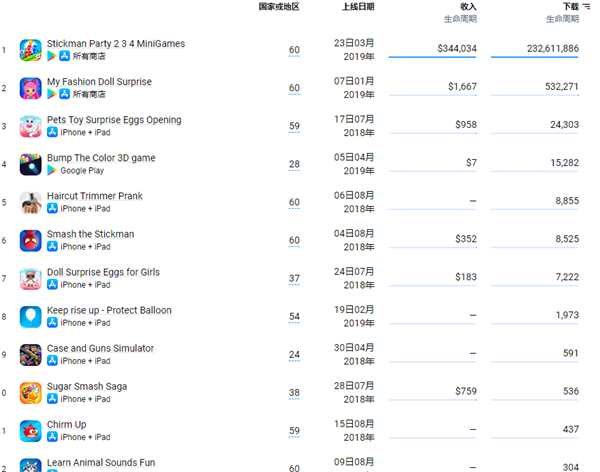Screen dimensions: 600x472
Task: Click the 上线日期 release date column header
Action: coord(358,7)
